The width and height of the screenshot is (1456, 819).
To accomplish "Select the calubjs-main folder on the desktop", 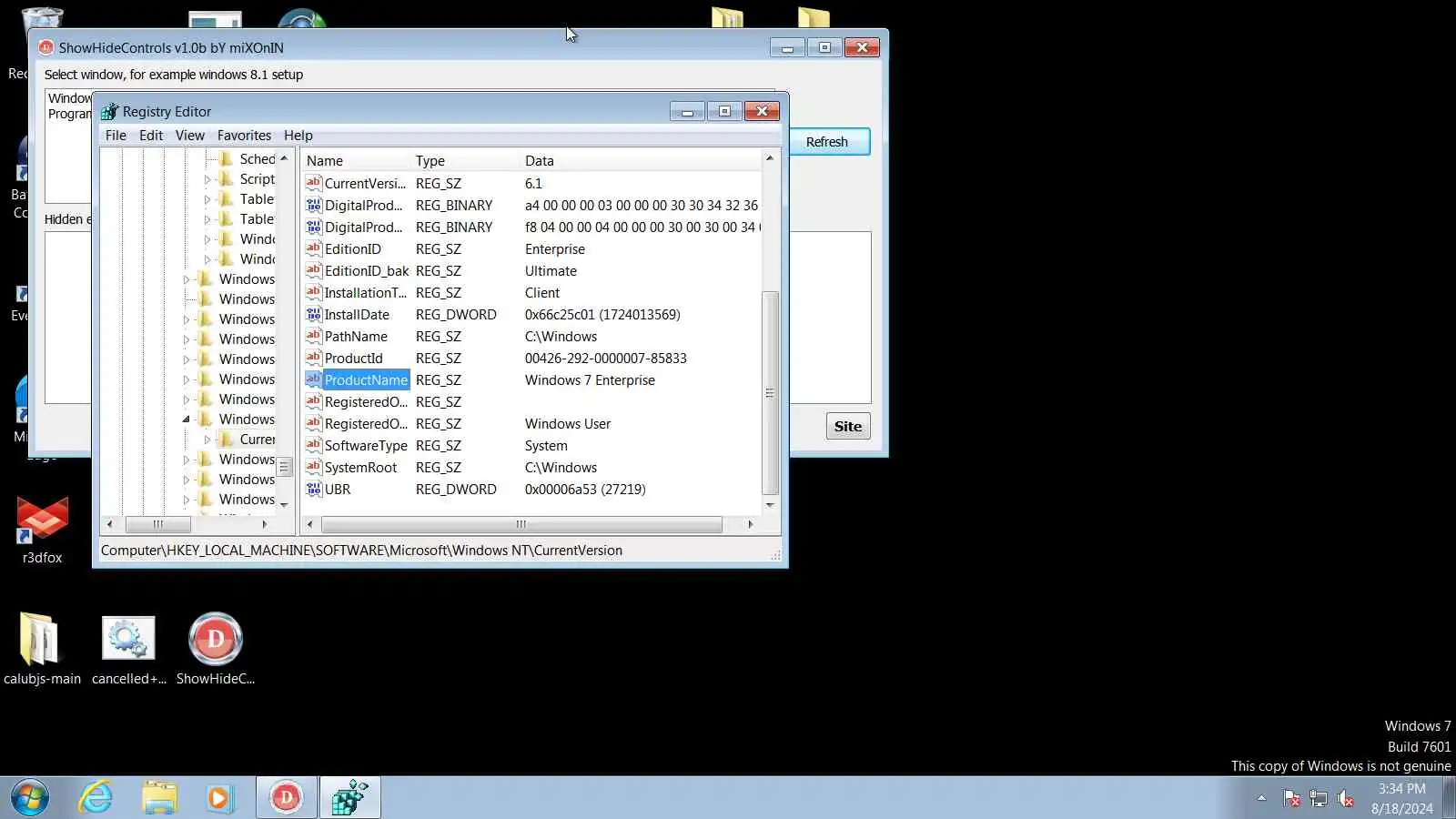I will tap(42, 649).
